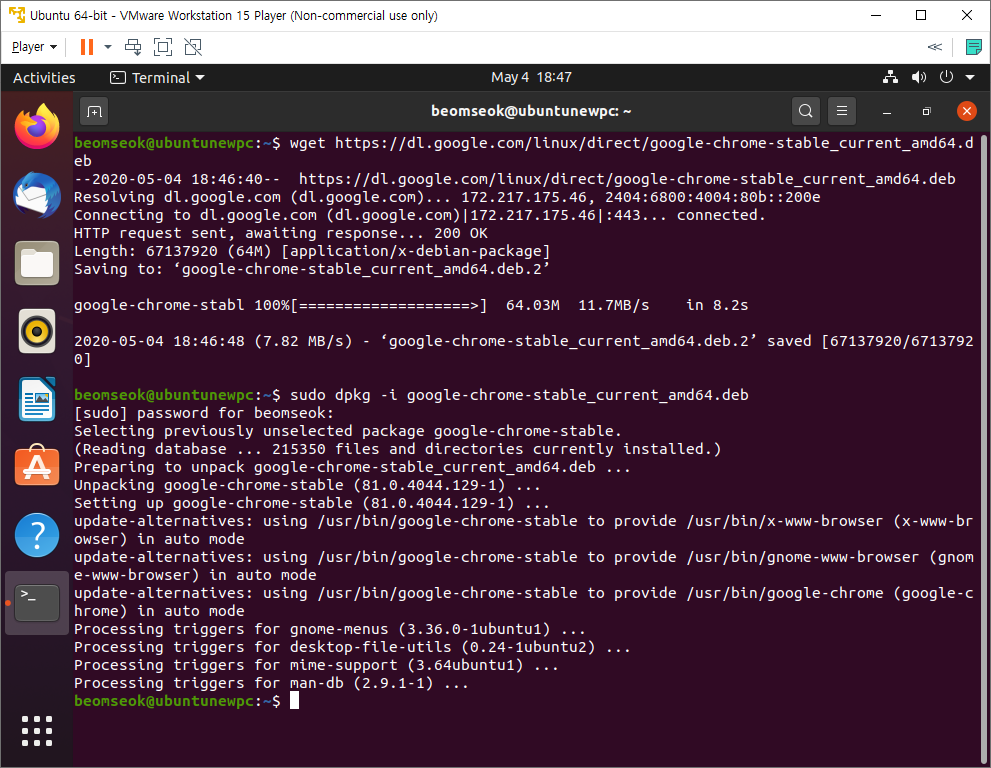Viewport: 991px width, 768px height.
Task: Open Activities overview
Action: click(x=44, y=78)
